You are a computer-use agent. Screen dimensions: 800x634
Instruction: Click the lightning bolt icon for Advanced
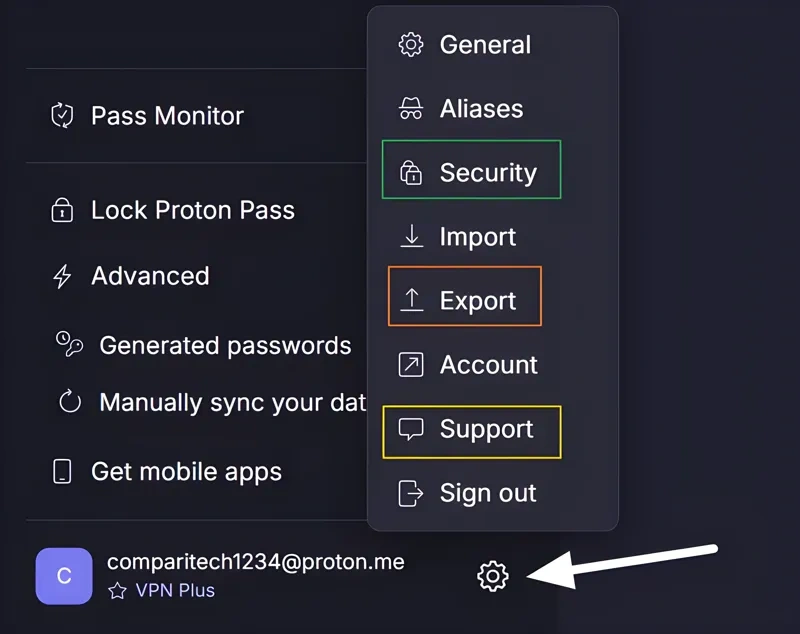(62, 276)
